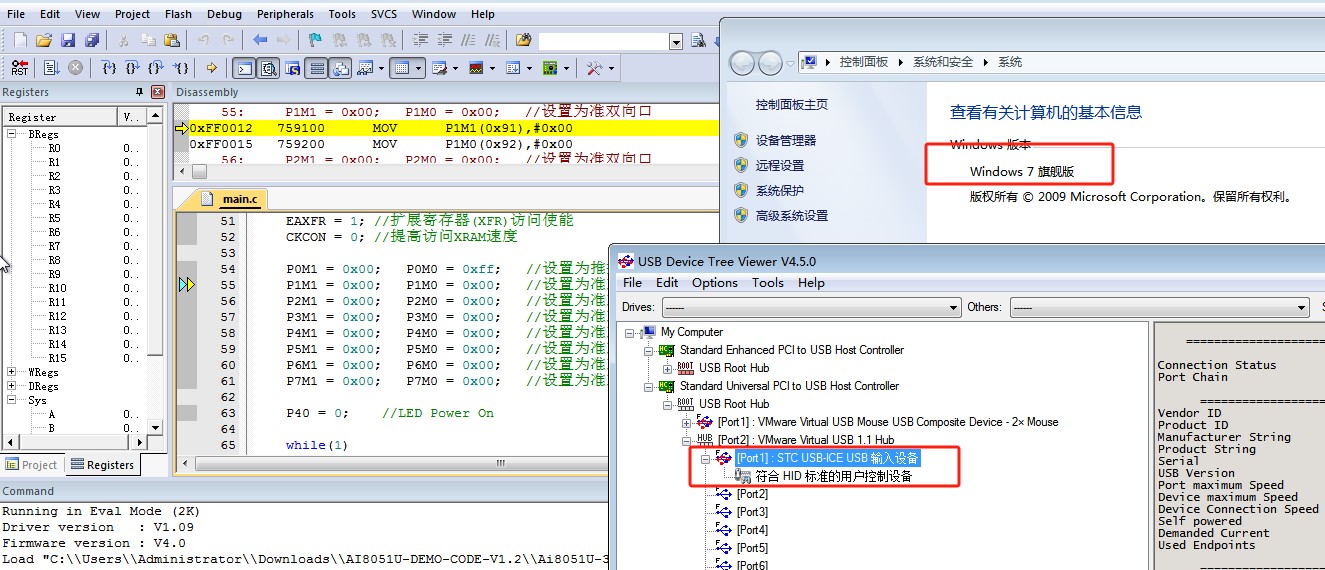The image size is (1325, 570).
Task: Toggle the Registers window toolbar button
Action: point(316,68)
